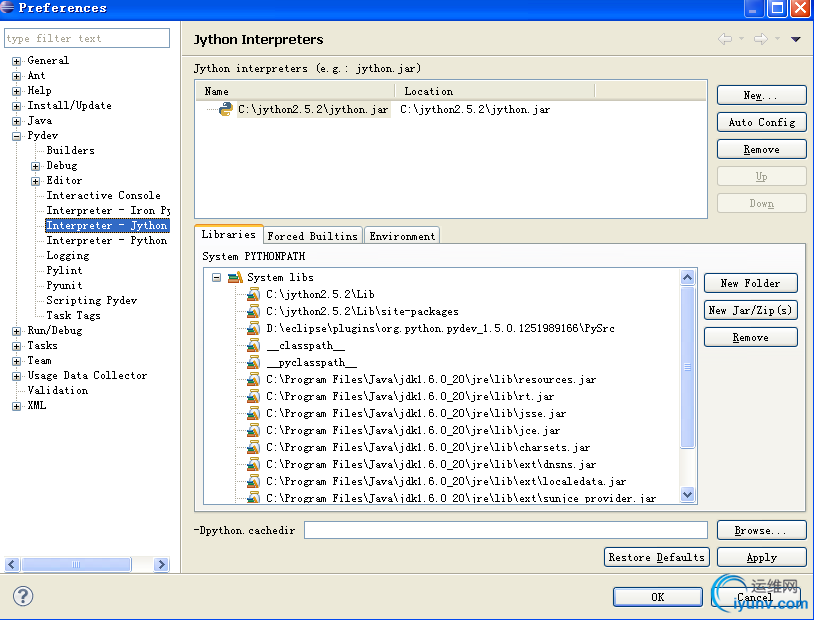Screen dimensions: 814x620
Task: Click the forward navigation arrow icon
Action: [x=760, y=39]
